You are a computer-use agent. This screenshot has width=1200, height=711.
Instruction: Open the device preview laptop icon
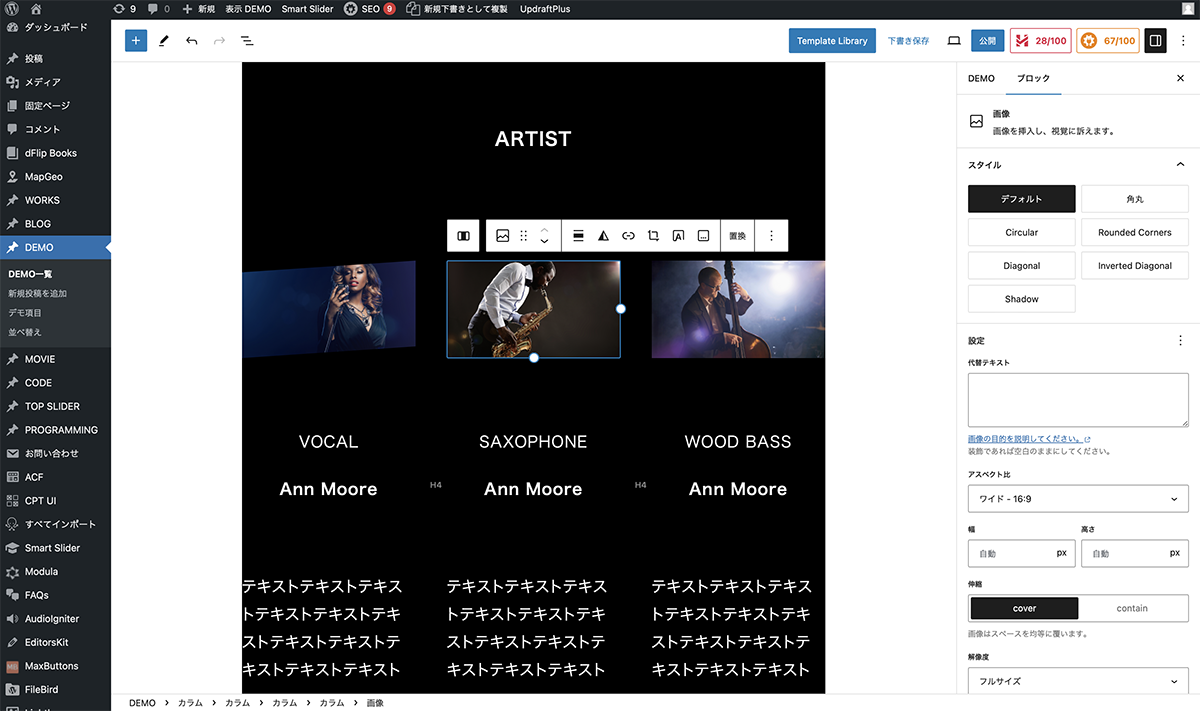[x=954, y=41]
